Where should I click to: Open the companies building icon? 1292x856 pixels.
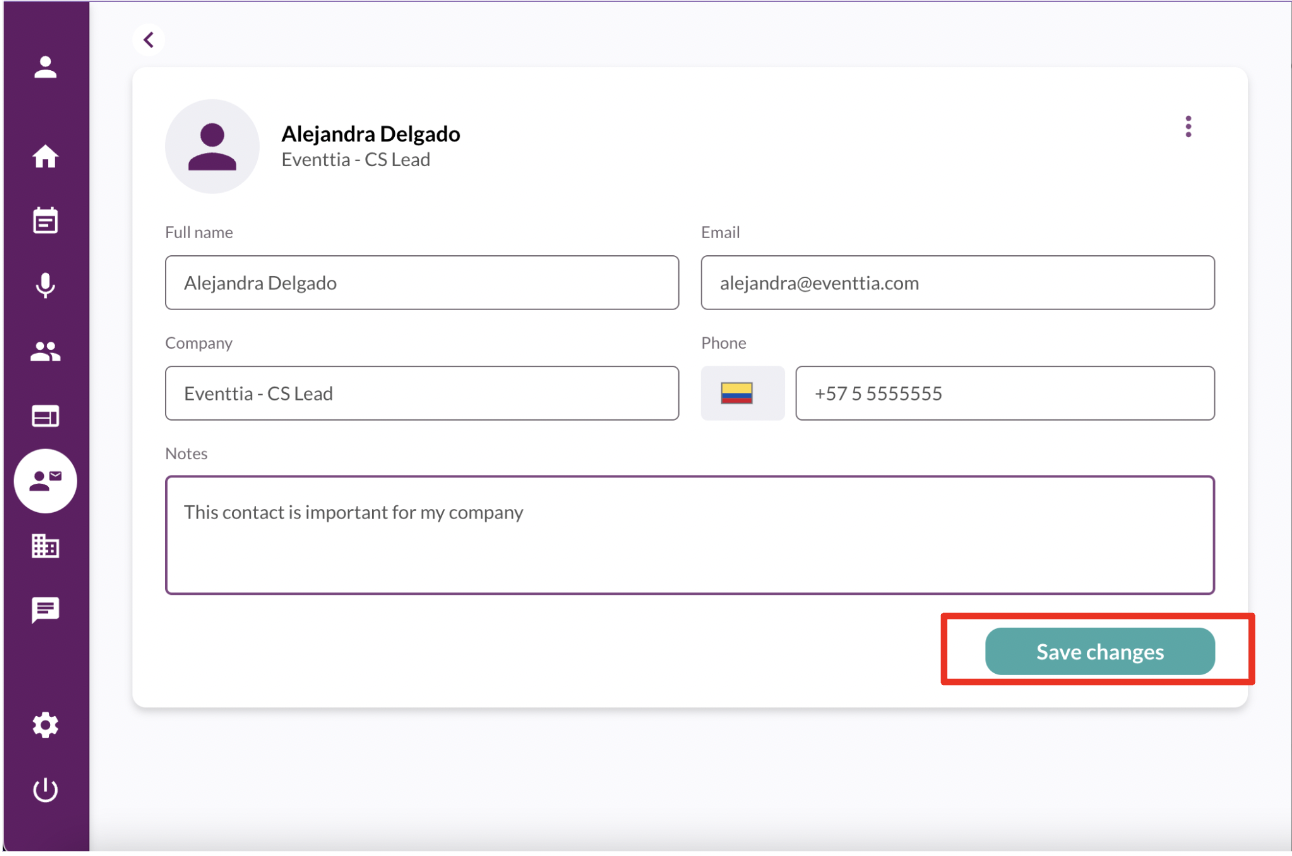tap(45, 545)
